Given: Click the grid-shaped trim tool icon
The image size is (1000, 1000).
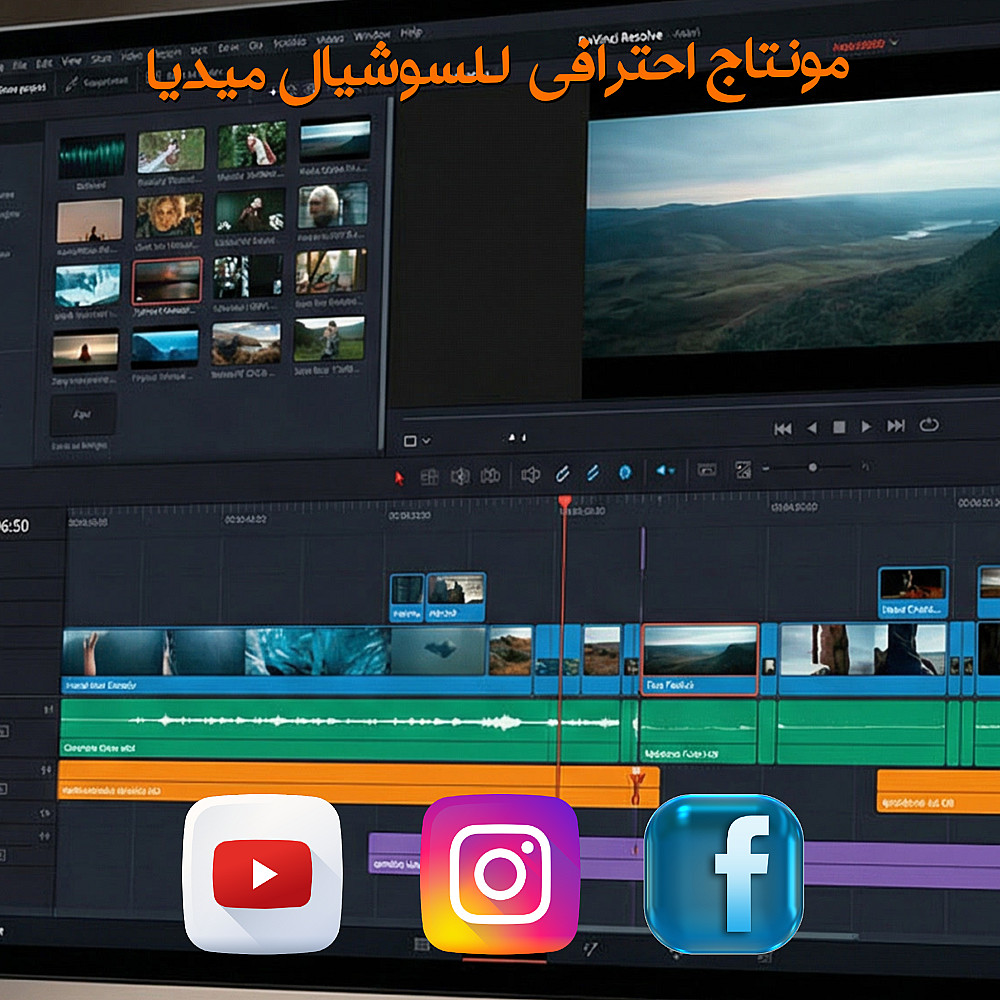Looking at the screenshot, I should (x=429, y=476).
